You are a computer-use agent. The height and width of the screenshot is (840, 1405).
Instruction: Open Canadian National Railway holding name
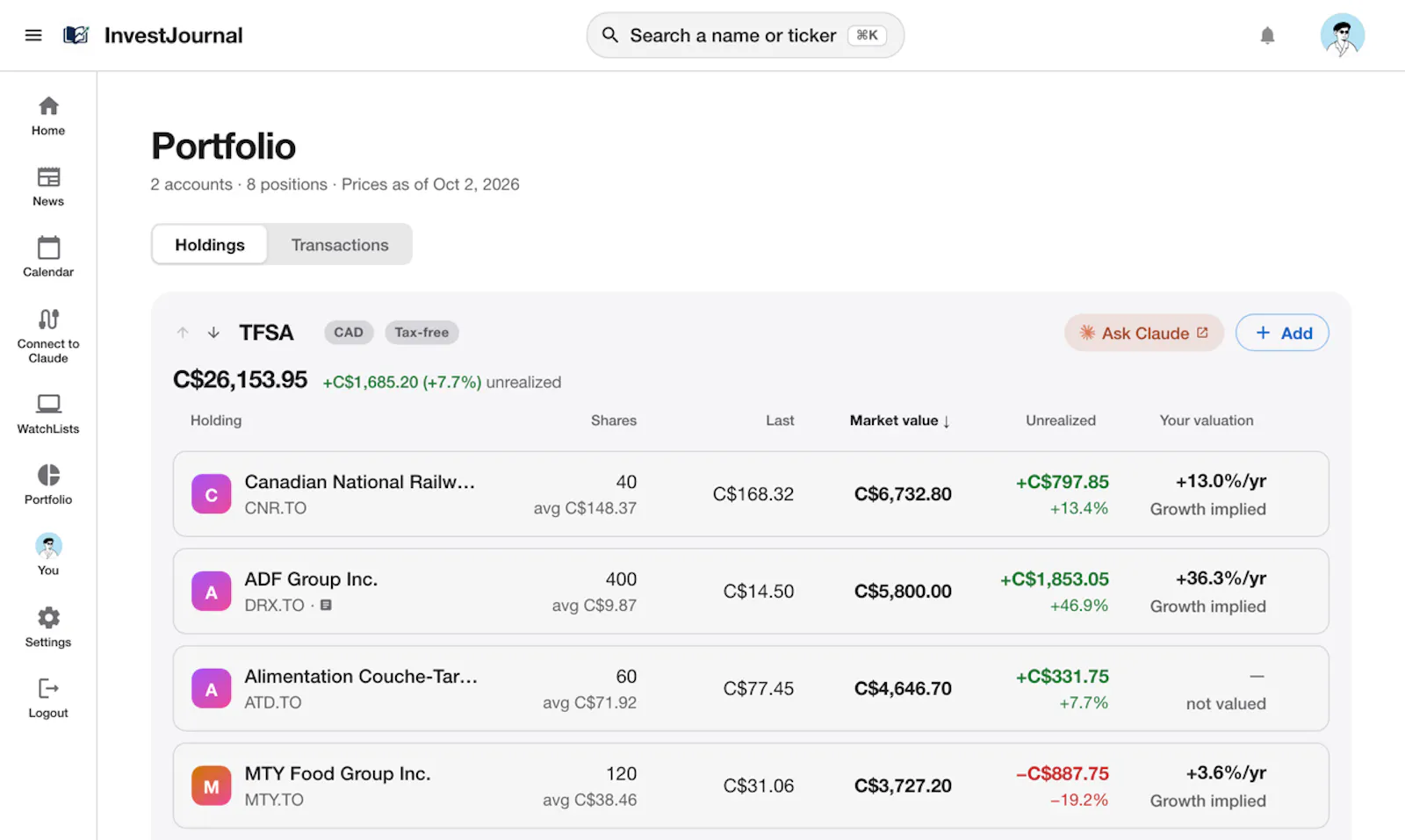tap(360, 482)
